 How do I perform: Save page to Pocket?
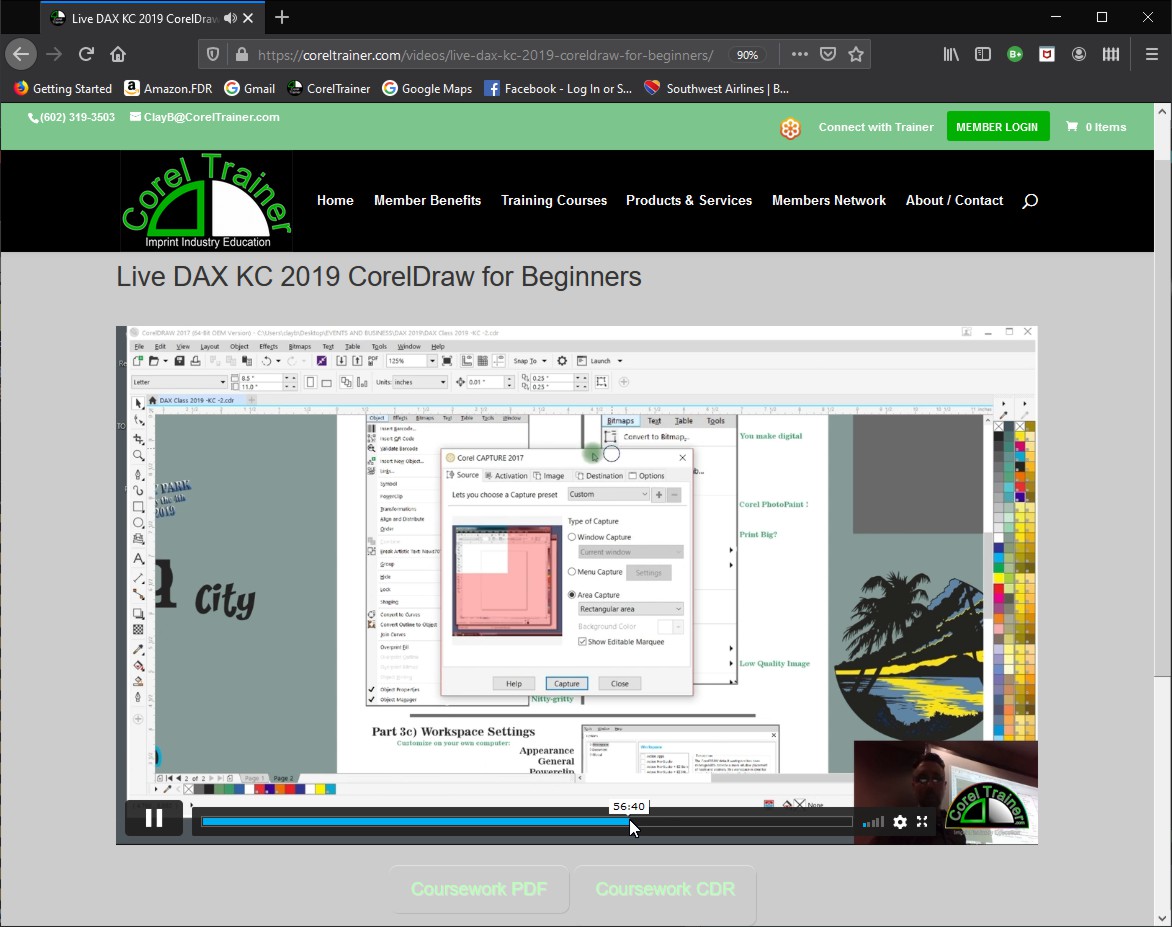827,54
